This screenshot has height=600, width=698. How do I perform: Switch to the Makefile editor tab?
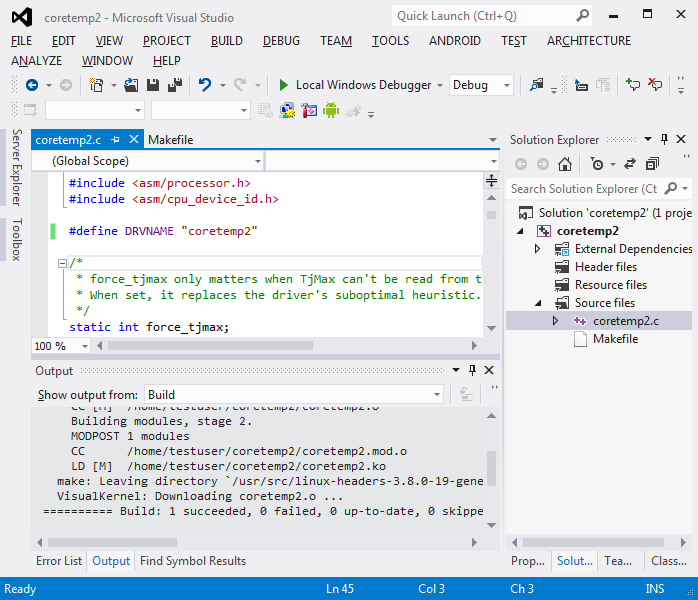click(x=170, y=140)
